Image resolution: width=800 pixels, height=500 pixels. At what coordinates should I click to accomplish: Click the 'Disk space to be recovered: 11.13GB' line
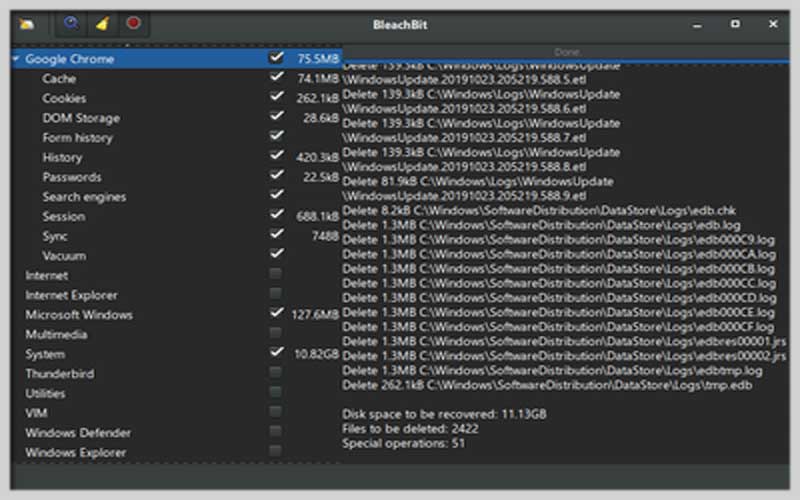444,414
